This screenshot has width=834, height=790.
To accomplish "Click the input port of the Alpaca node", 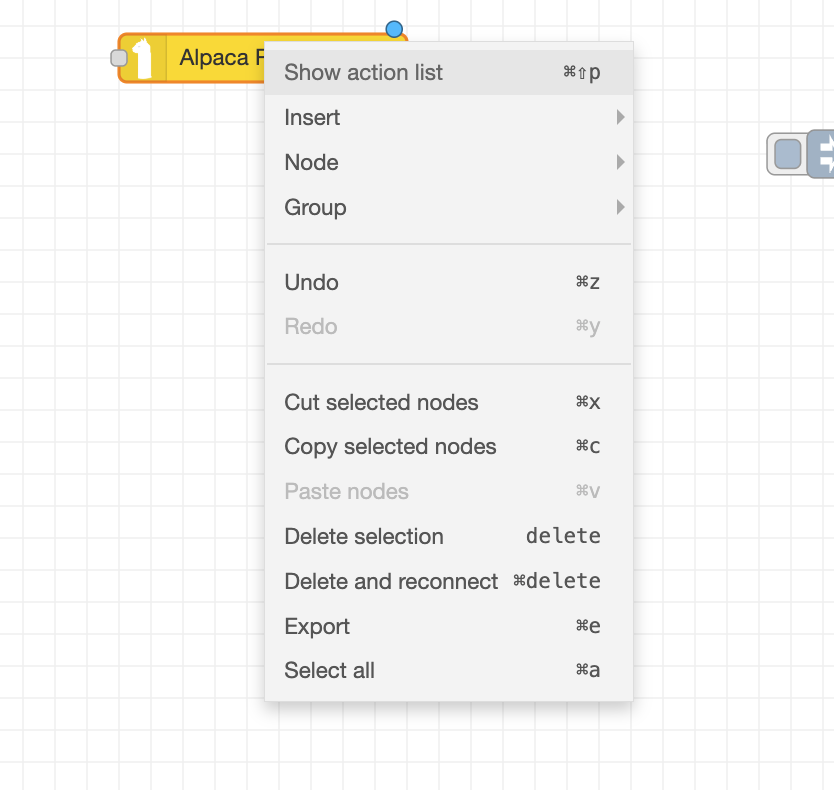I will [x=119, y=58].
